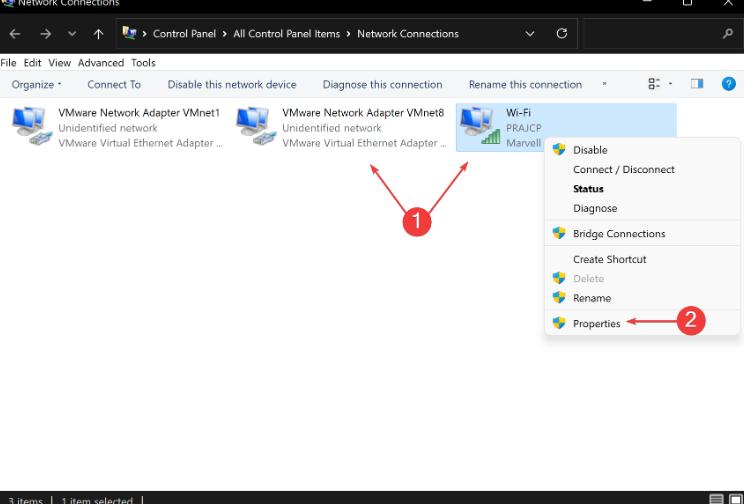
Task: Open Help with the question mark icon
Action: tap(728, 84)
